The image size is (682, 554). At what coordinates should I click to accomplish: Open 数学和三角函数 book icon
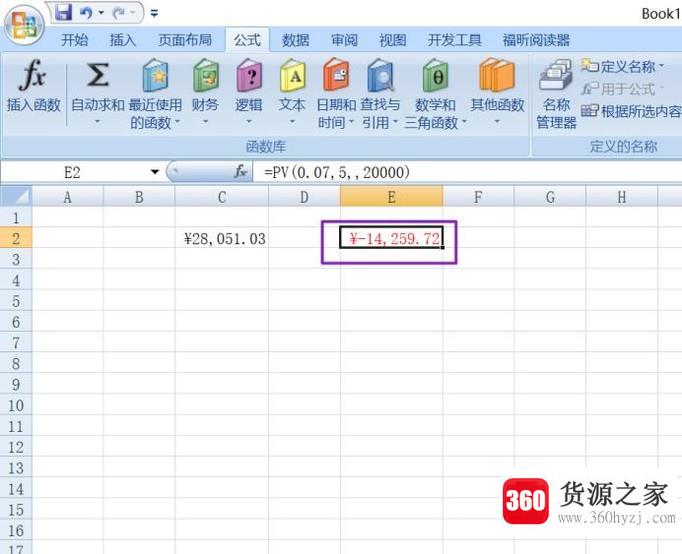[x=435, y=75]
